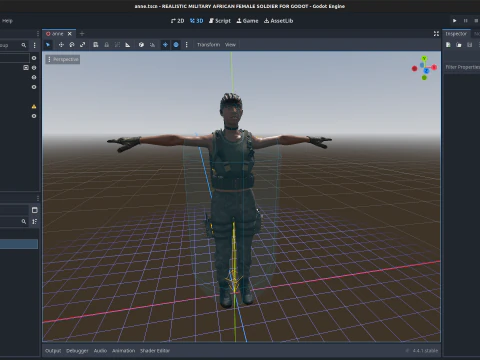The width and height of the screenshot is (480, 360).
Task: Open the Output bottom panel
Action: (53, 351)
